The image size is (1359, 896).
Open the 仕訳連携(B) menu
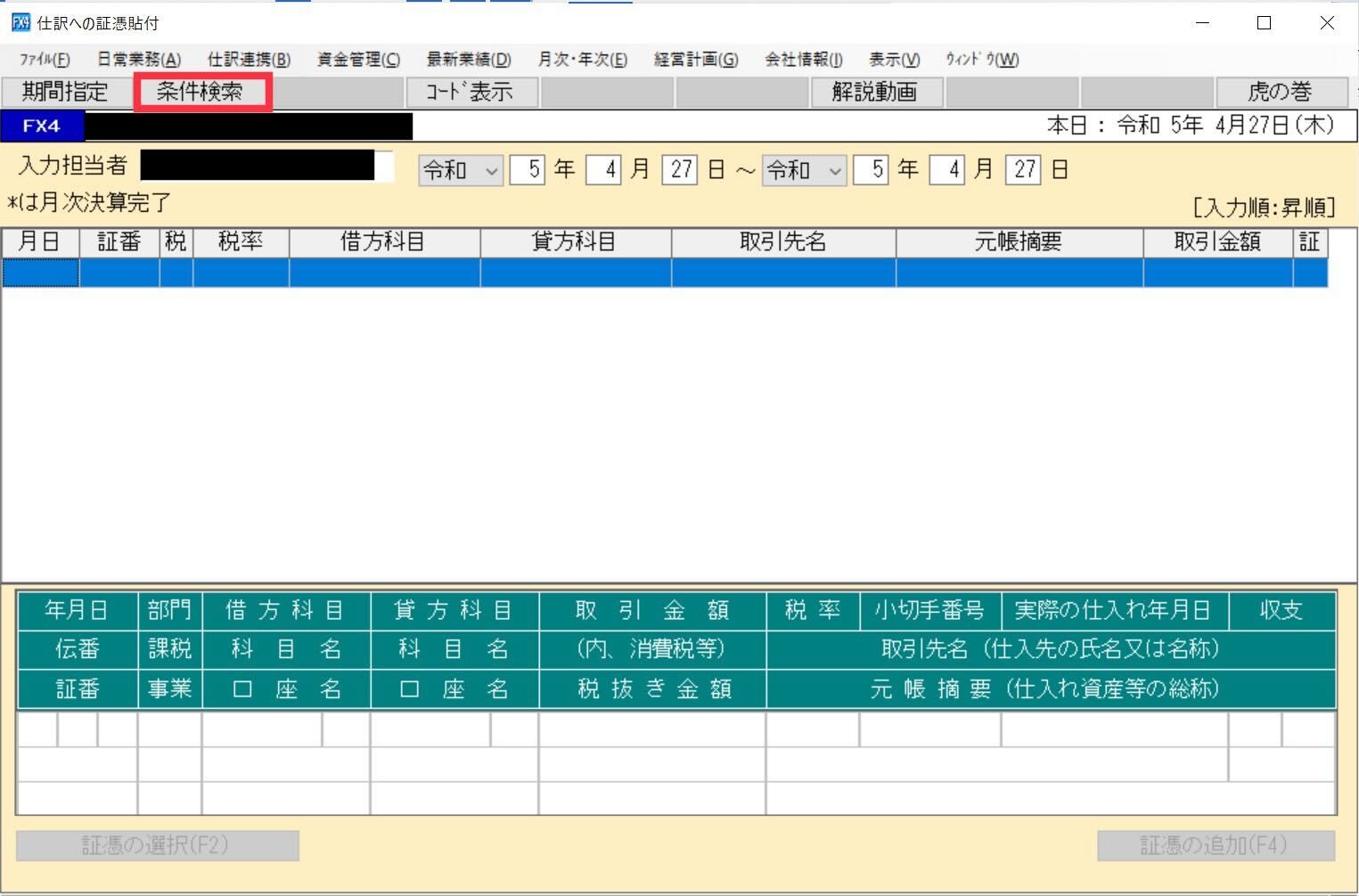249,60
